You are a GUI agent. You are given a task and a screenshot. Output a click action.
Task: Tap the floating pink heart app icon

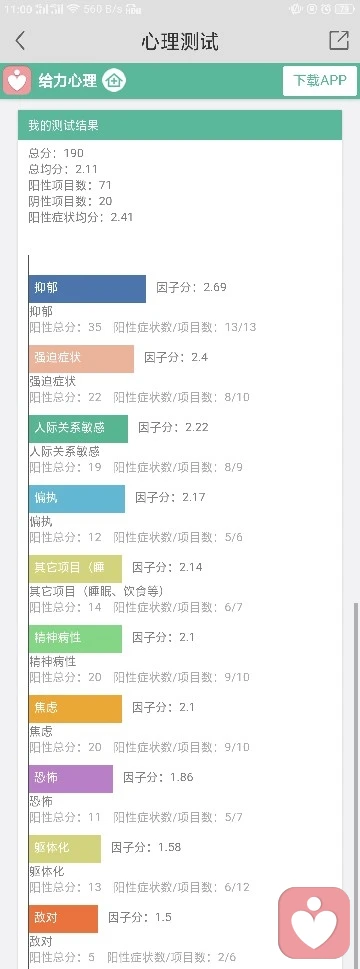coord(314,923)
